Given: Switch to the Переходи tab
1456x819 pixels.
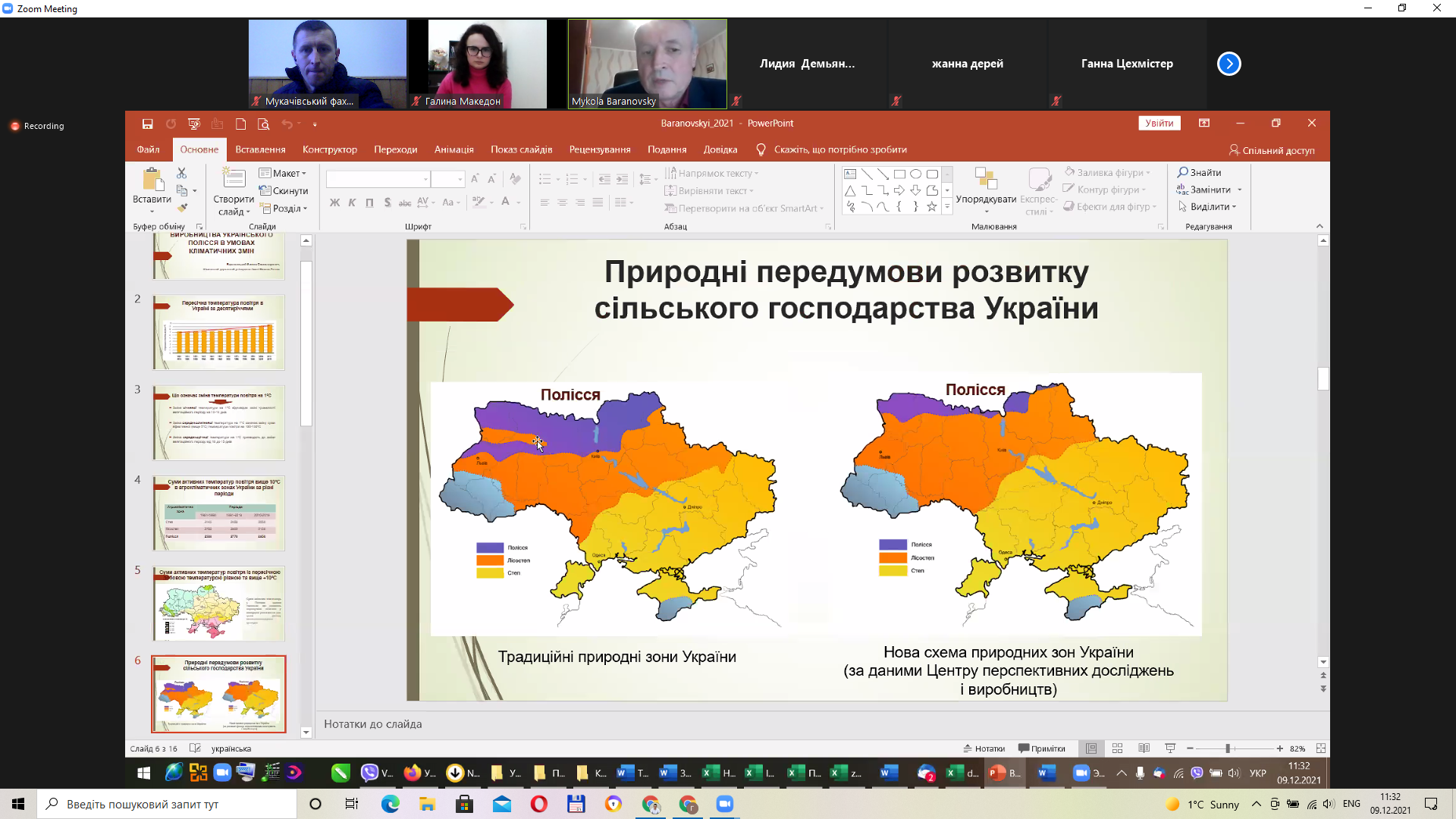Looking at the screenshot, I should tap(395, 149).
